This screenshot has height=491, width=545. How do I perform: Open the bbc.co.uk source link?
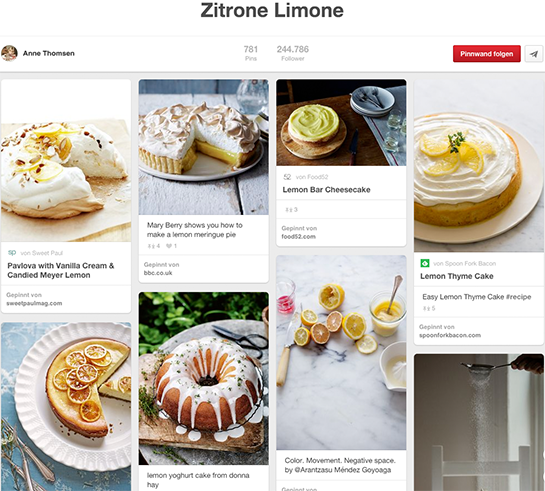pyautogui.click(x=158, y=273)
